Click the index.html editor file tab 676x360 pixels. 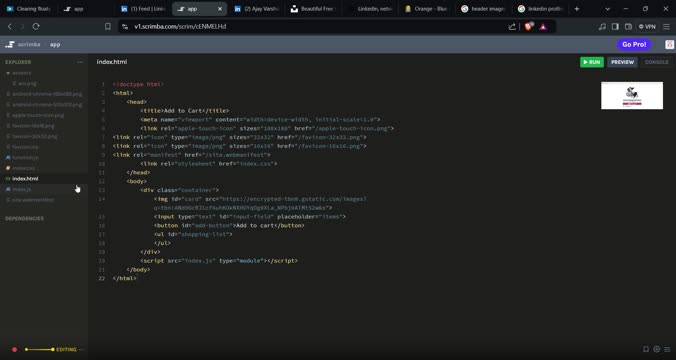point(112,62)
